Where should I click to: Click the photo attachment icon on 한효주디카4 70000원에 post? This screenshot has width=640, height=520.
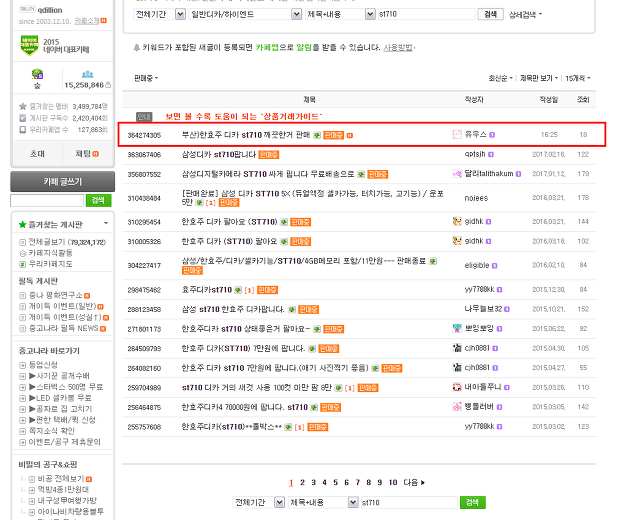pos(314,407)
